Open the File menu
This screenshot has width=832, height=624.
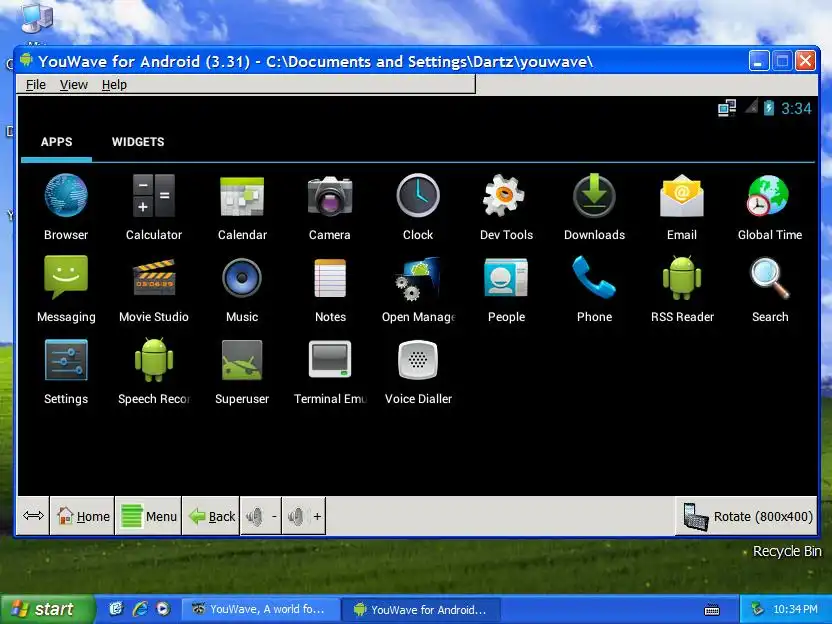[x=36, y=84]
